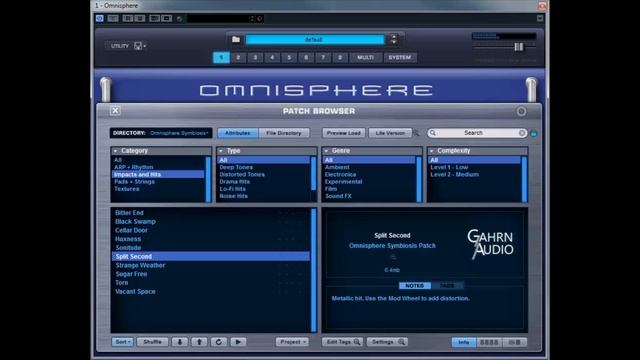This screenshot has height=360, width=640.
Task: Open the default patch name display
Action: pos(314,40)
